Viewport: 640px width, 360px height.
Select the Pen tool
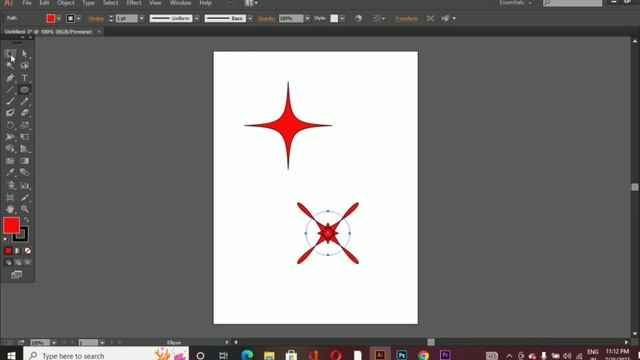(x=10, y=78)
